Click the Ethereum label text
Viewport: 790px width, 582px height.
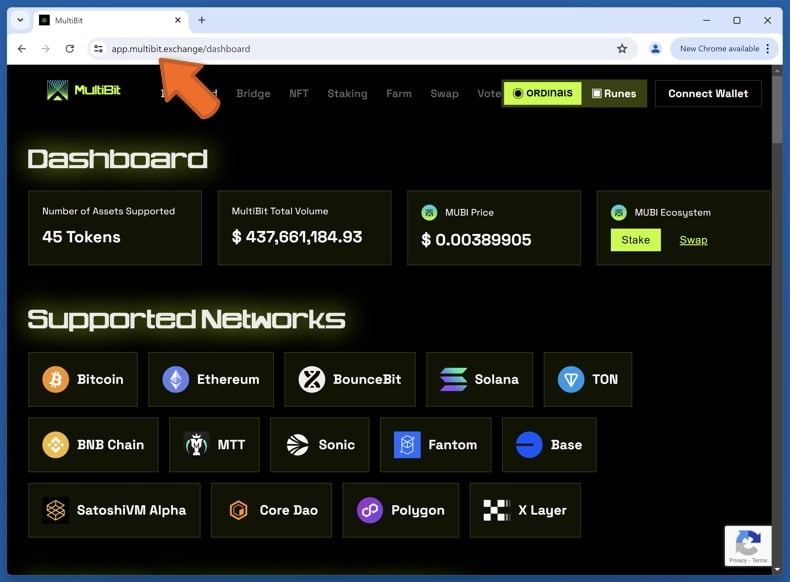pyautogui.click(x=228, y=379)
